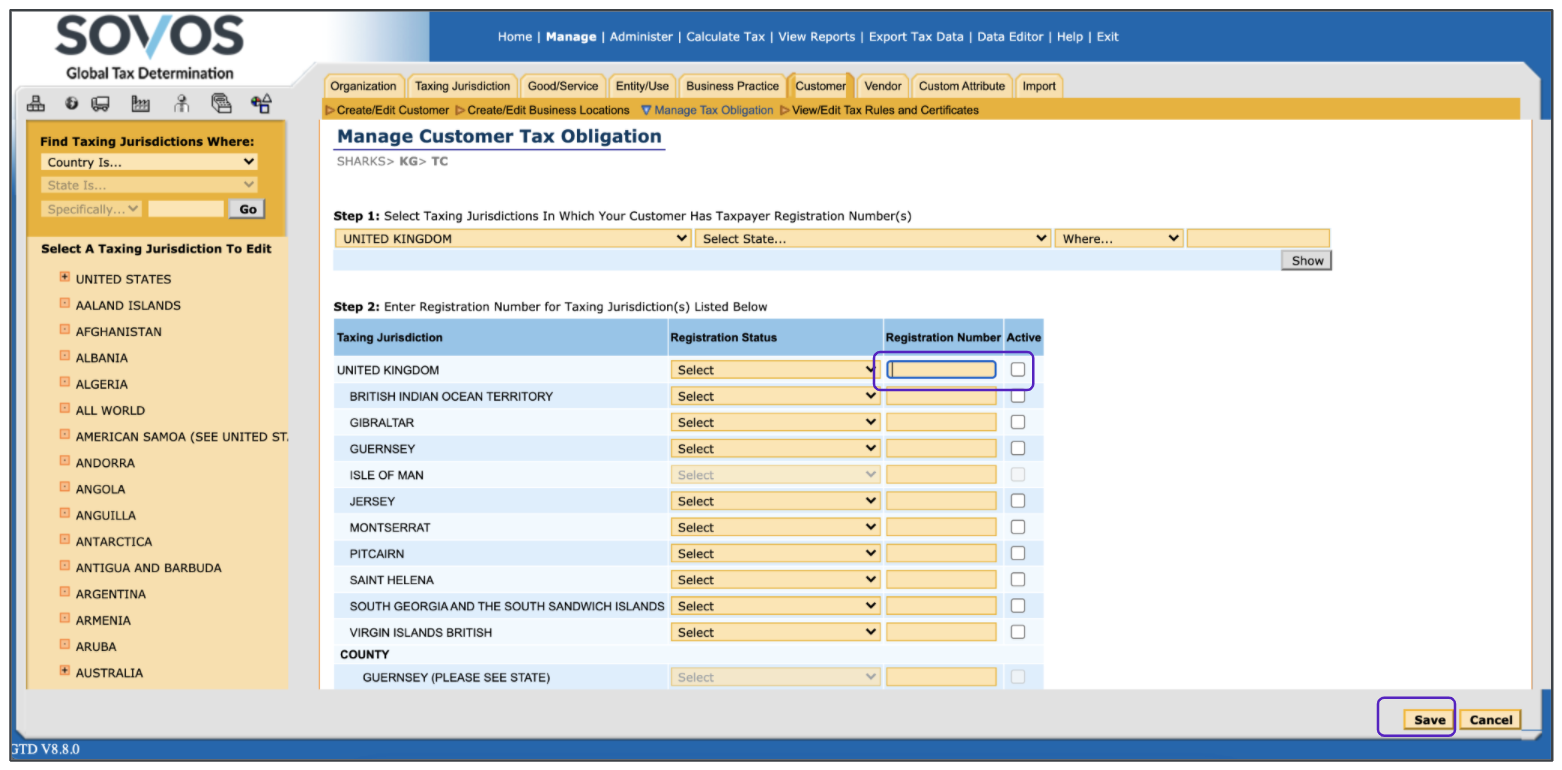Click the Show button
1562x770 pixels.
[1307, 261]
